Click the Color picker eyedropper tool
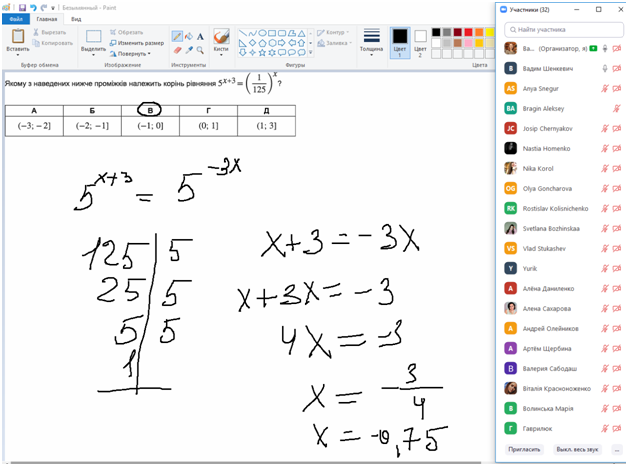 [187, 47]
